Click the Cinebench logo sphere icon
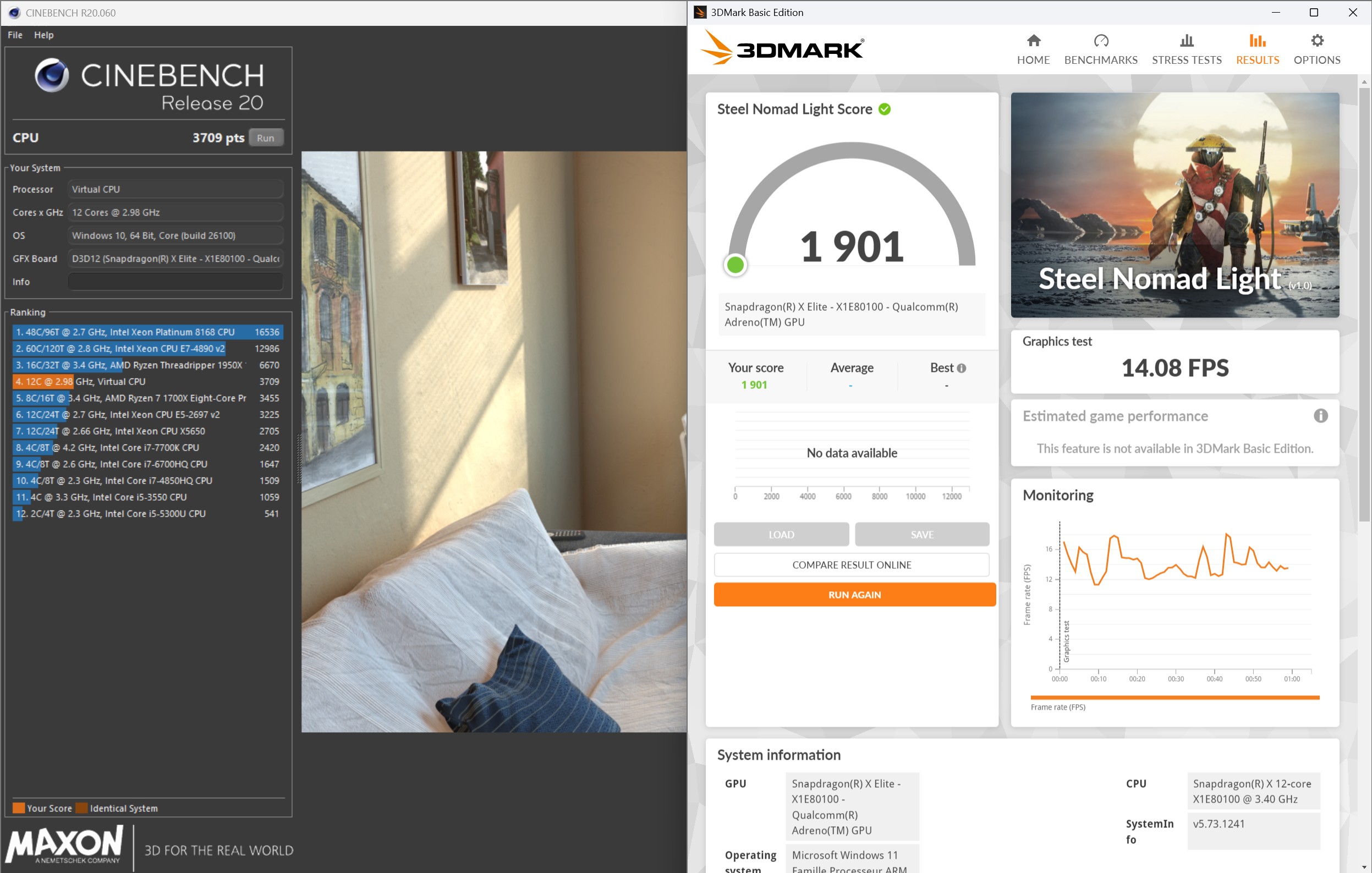This screenshot has height=873, width=1372. 51,75
